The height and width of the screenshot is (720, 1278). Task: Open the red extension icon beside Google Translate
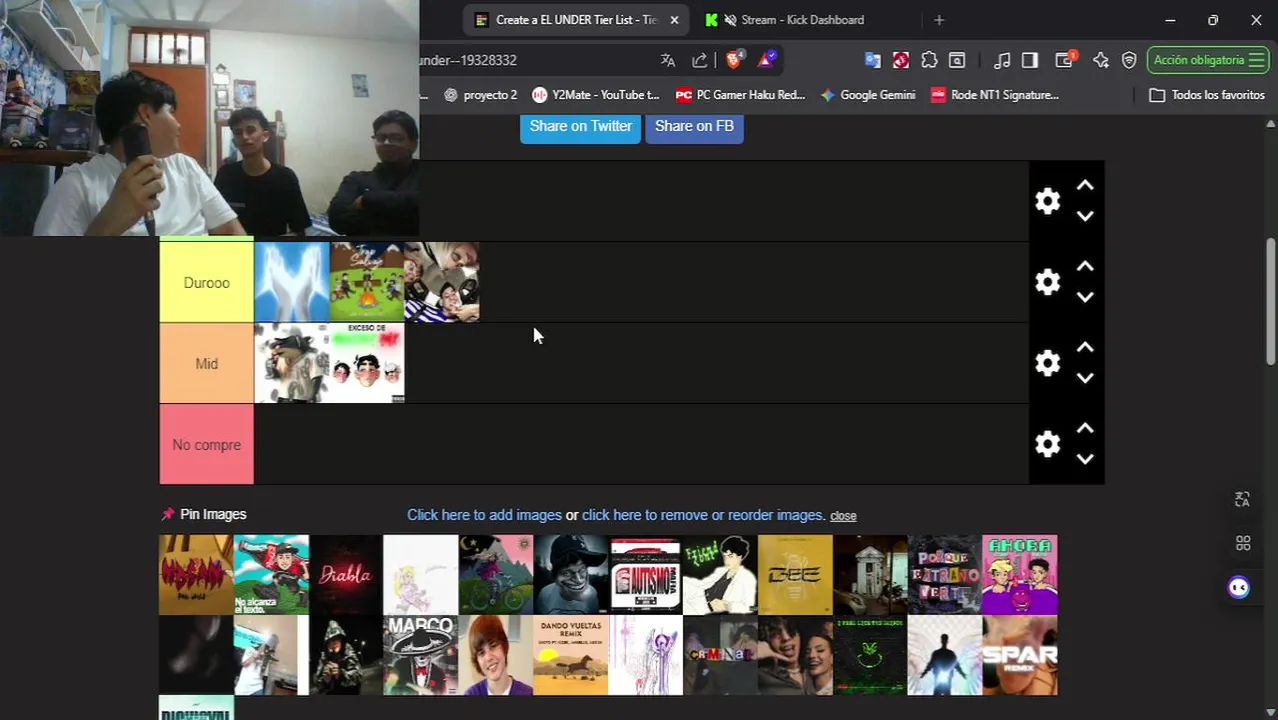[901, 60]
